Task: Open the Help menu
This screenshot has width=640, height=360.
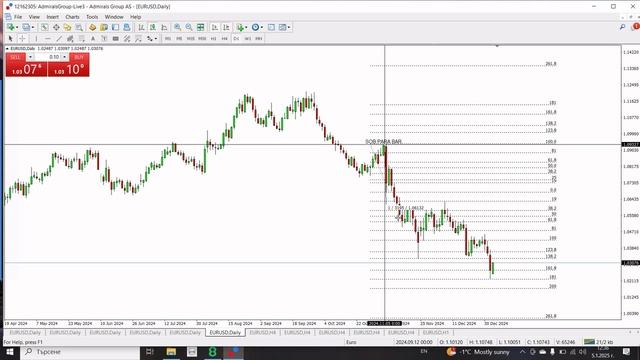Action: pos(136,17)
